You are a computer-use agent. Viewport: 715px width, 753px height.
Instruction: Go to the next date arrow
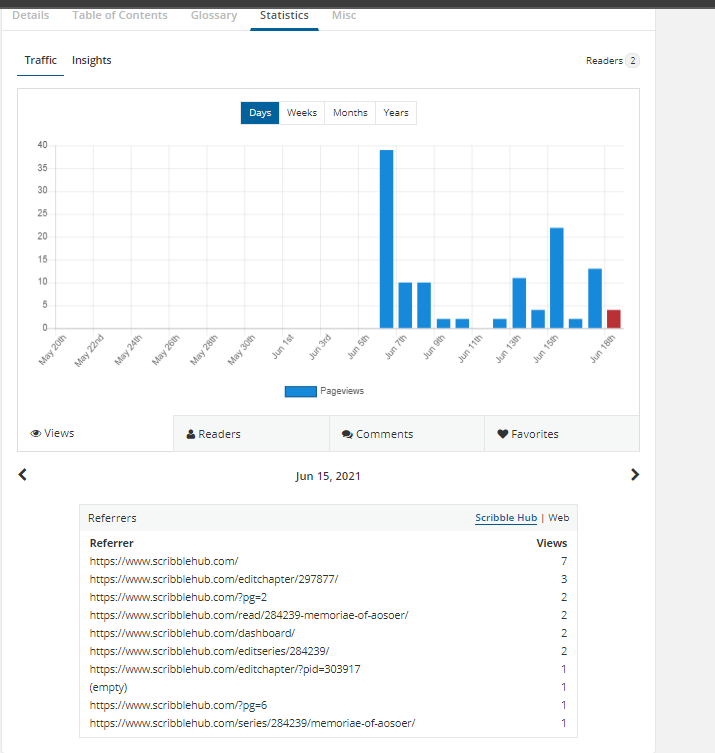pyautogui.click(x=634, y=475)
